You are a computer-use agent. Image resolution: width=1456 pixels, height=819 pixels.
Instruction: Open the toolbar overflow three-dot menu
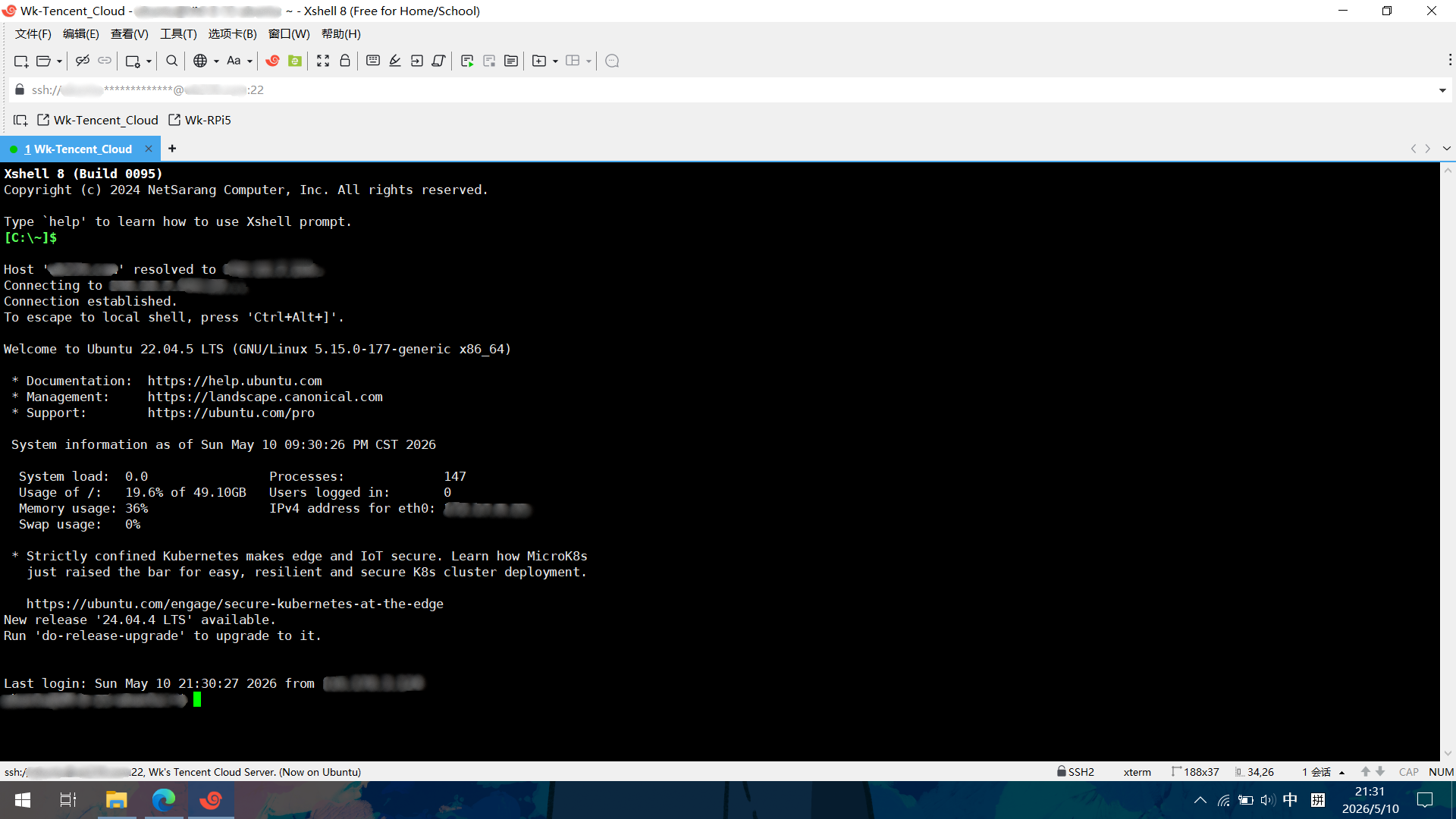(x=1450, y=60)
